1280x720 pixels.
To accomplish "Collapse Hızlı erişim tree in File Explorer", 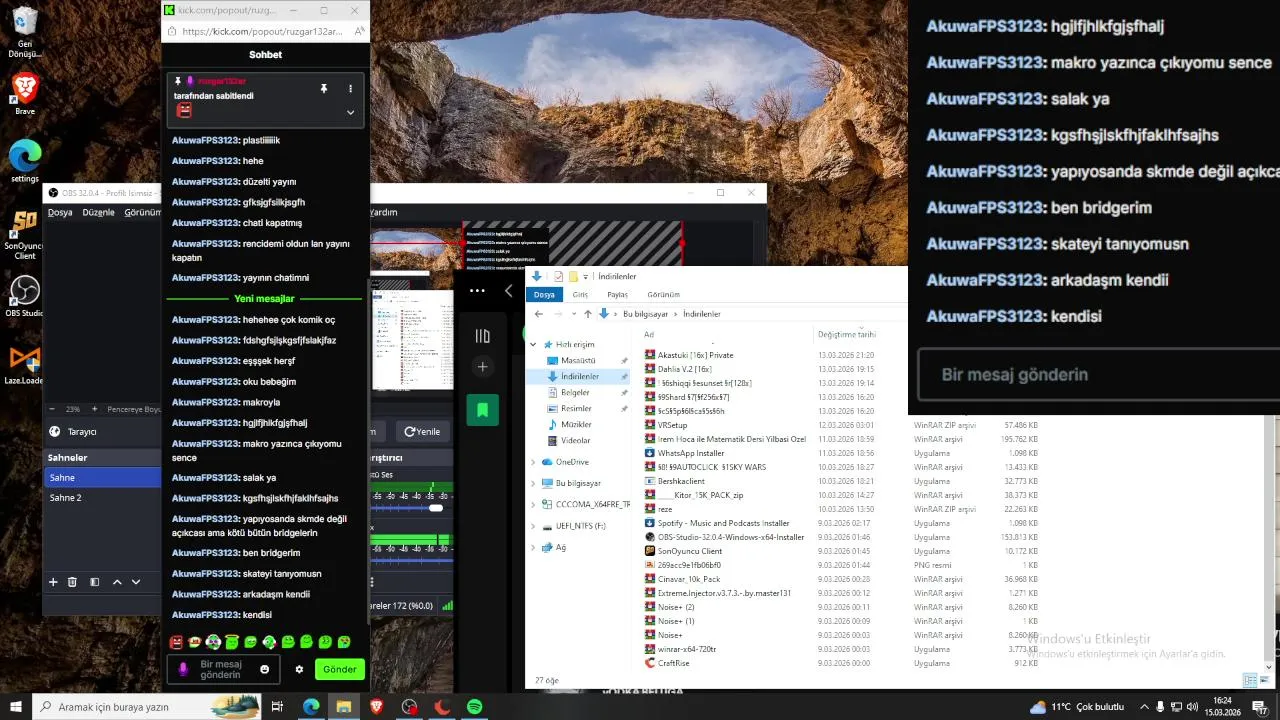I will 534,344.
